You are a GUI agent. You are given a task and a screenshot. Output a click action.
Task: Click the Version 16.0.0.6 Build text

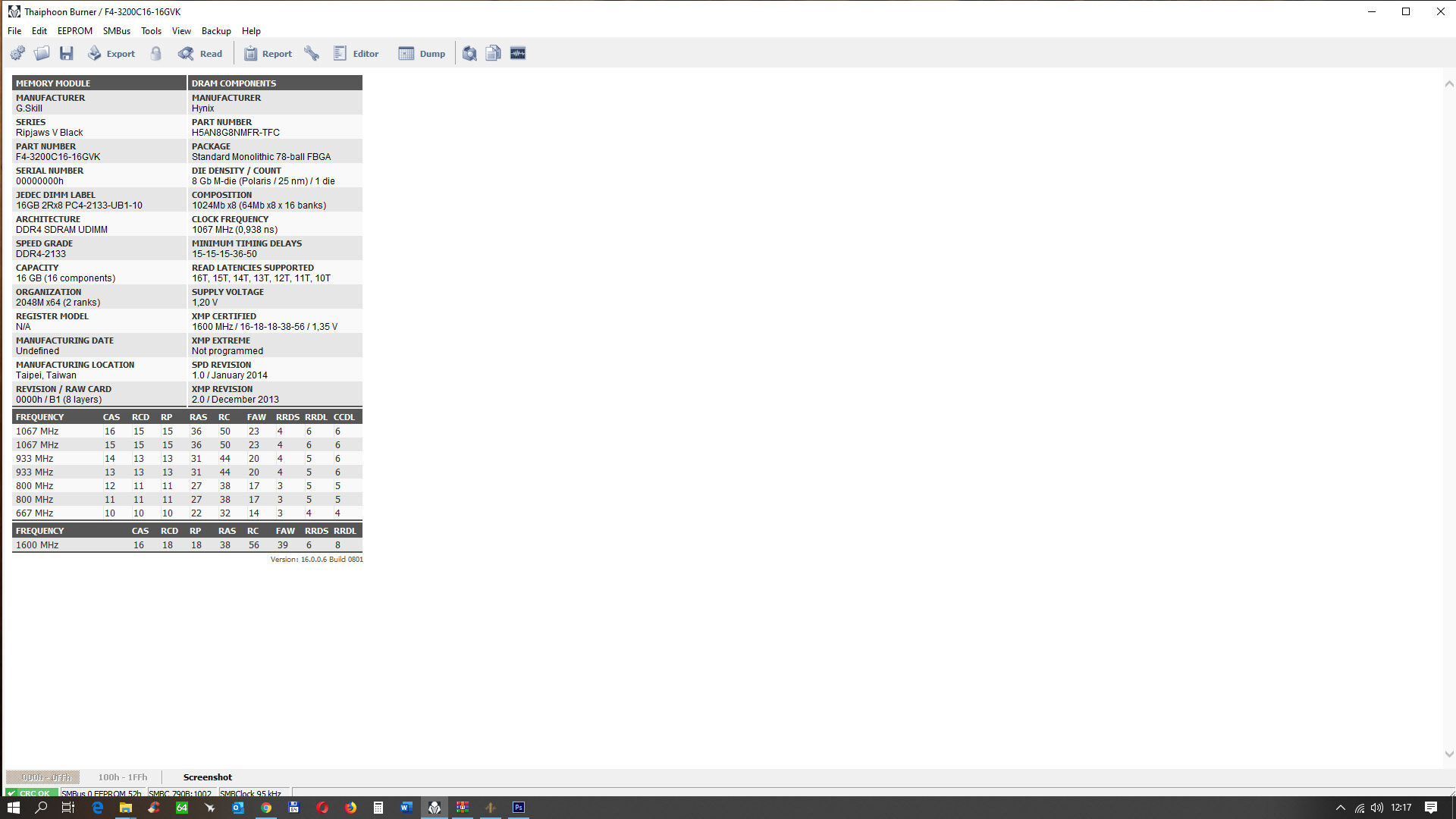pos(316,560)
